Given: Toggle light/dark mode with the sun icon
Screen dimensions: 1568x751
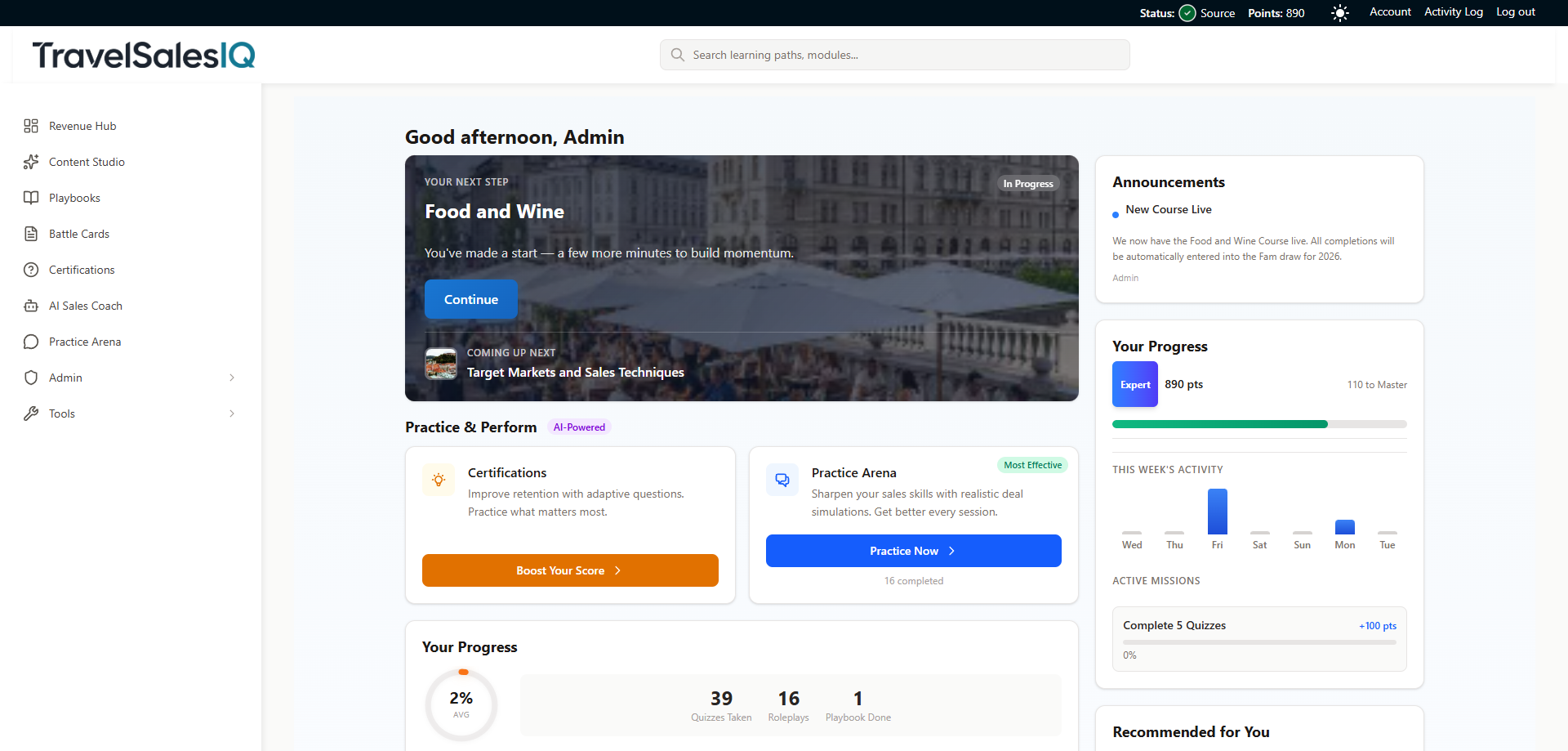Looking at the screenshot, I should pos(1339,12).
